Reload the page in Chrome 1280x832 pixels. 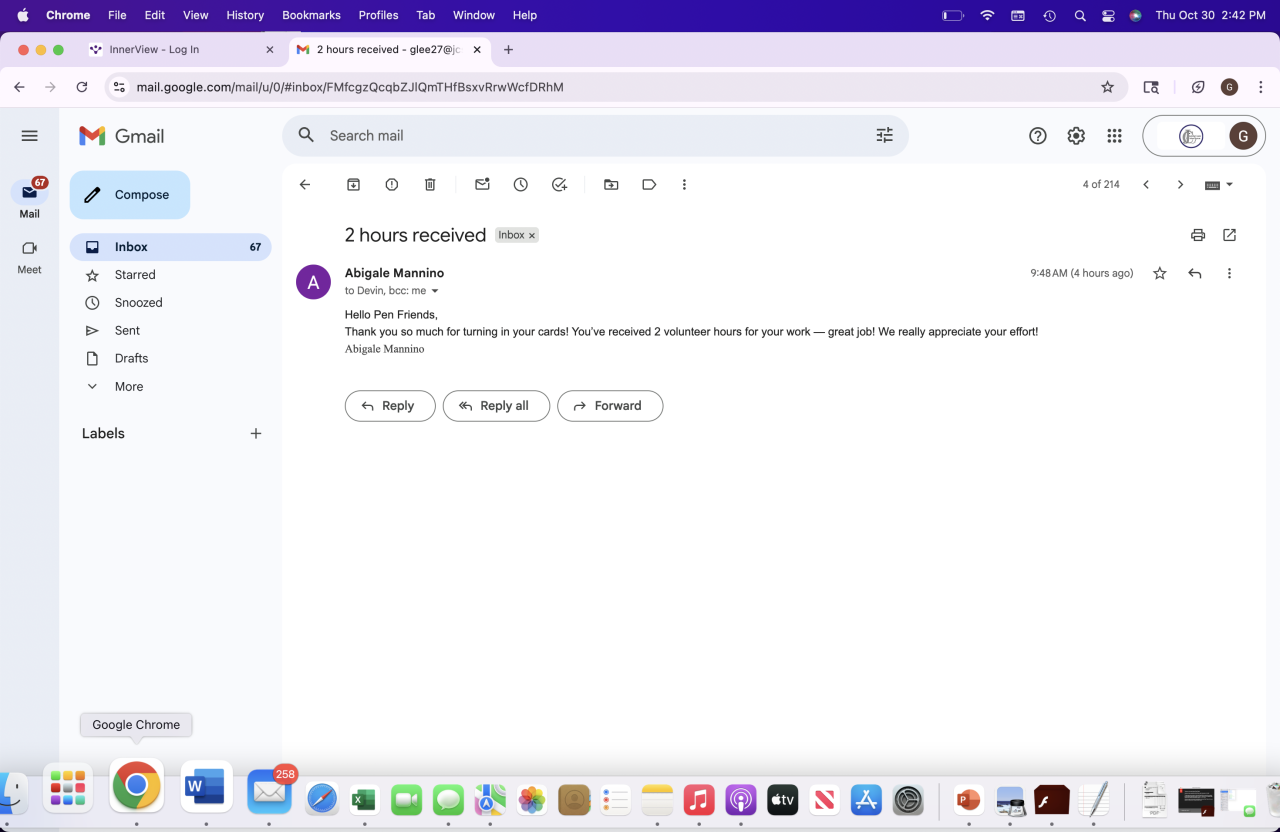click(82, 87)
